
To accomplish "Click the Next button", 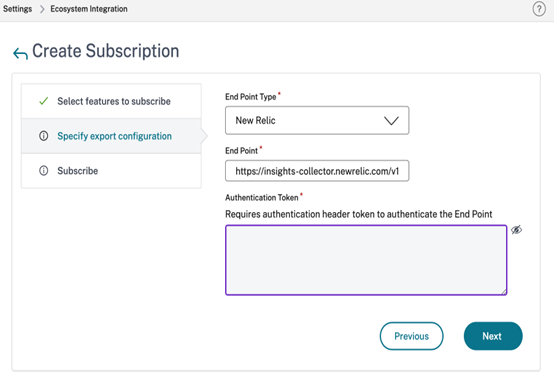I will pos(493,336).
